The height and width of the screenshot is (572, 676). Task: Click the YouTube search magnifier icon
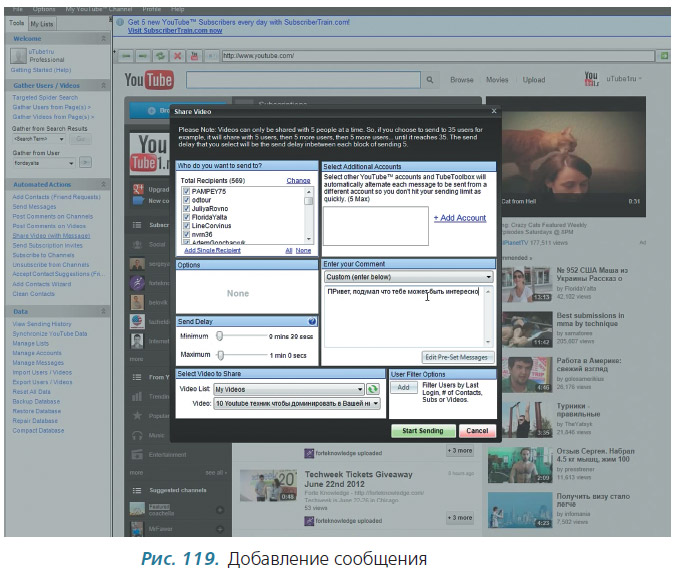click(x=430, y=80)
